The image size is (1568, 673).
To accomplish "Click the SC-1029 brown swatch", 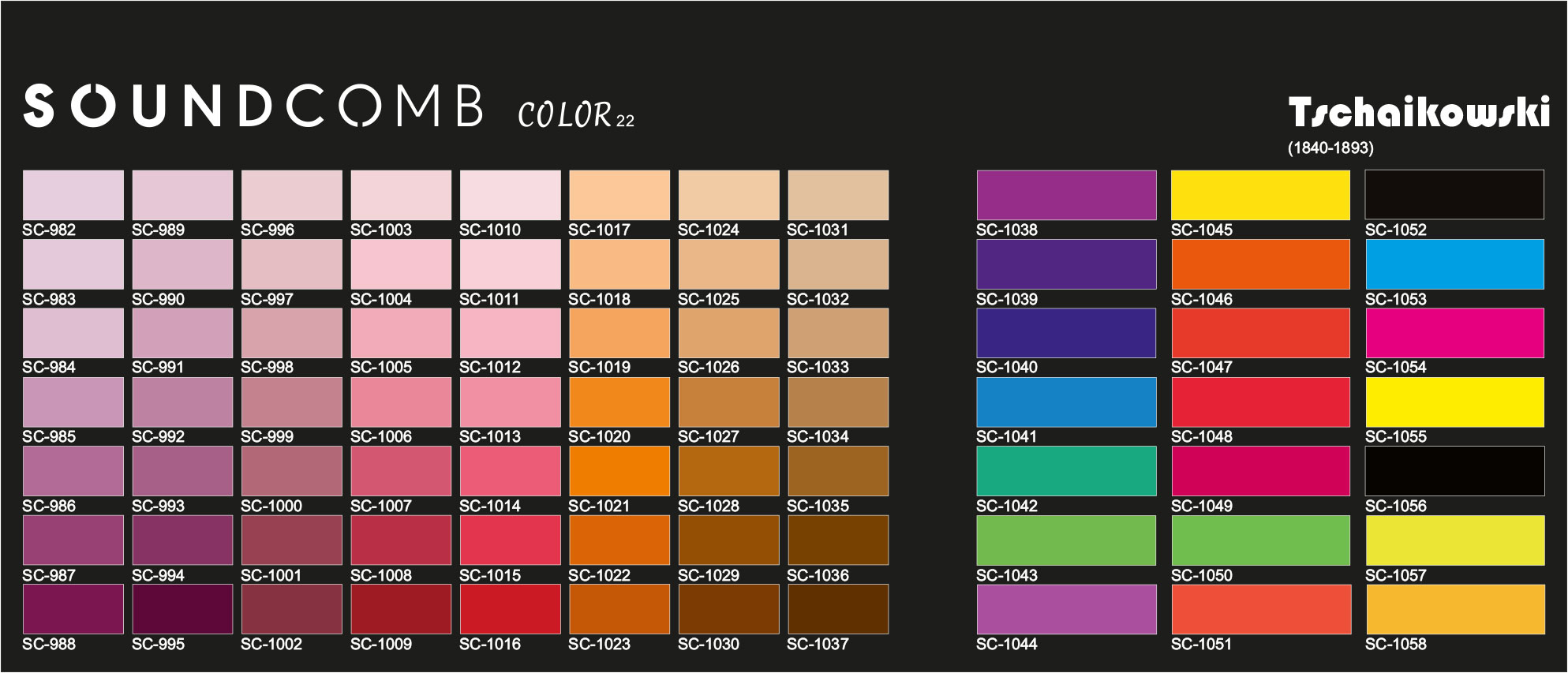I will click(x=729, y=540).
